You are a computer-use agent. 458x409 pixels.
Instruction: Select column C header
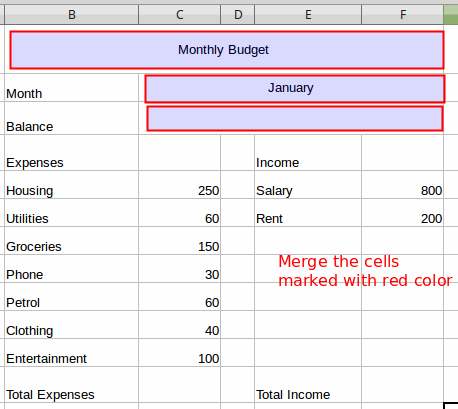tap(180, 15)
